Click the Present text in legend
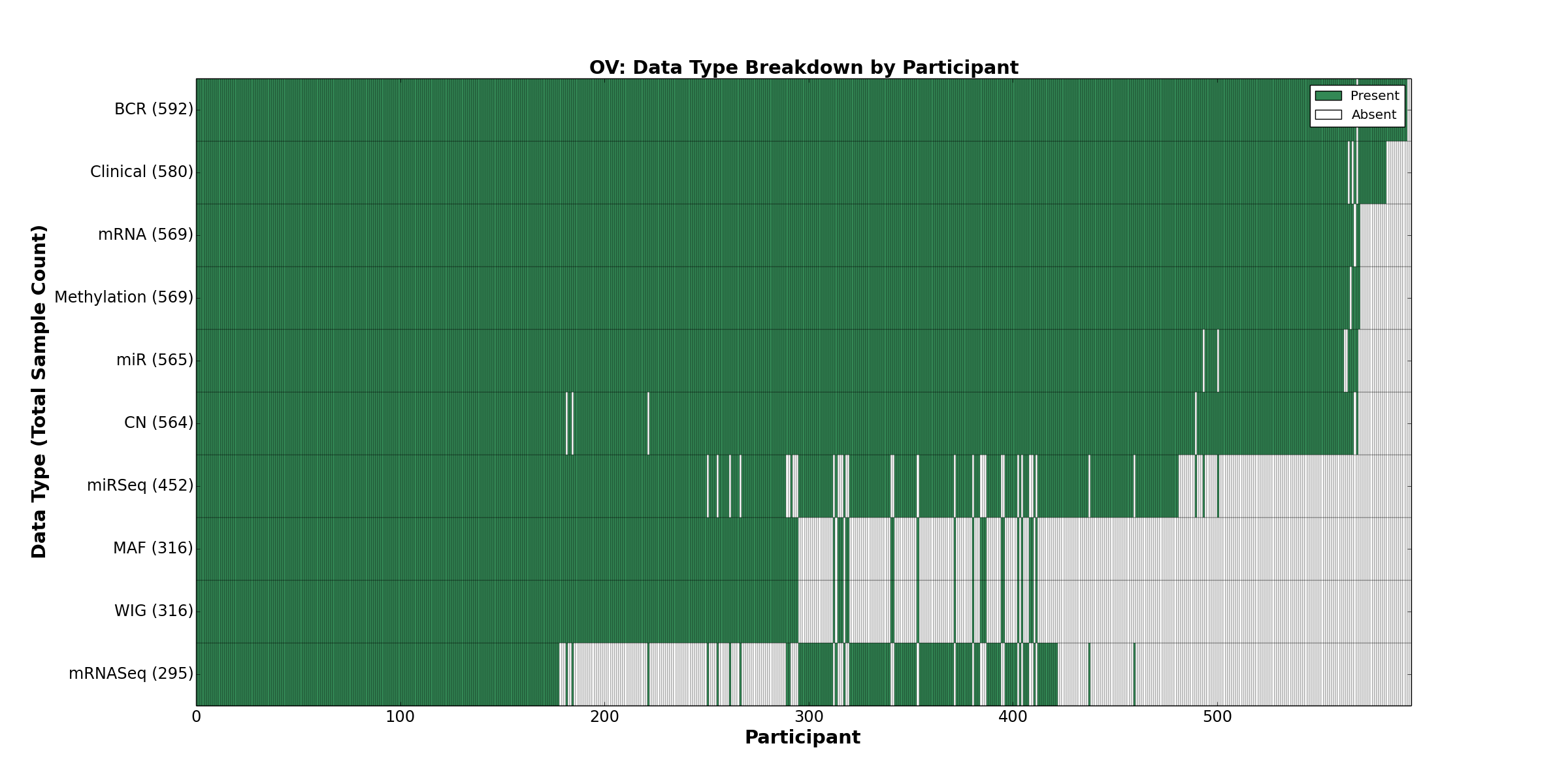Image resolution: width=1568 pixels, height=784 pixels. coord(1375,96)
